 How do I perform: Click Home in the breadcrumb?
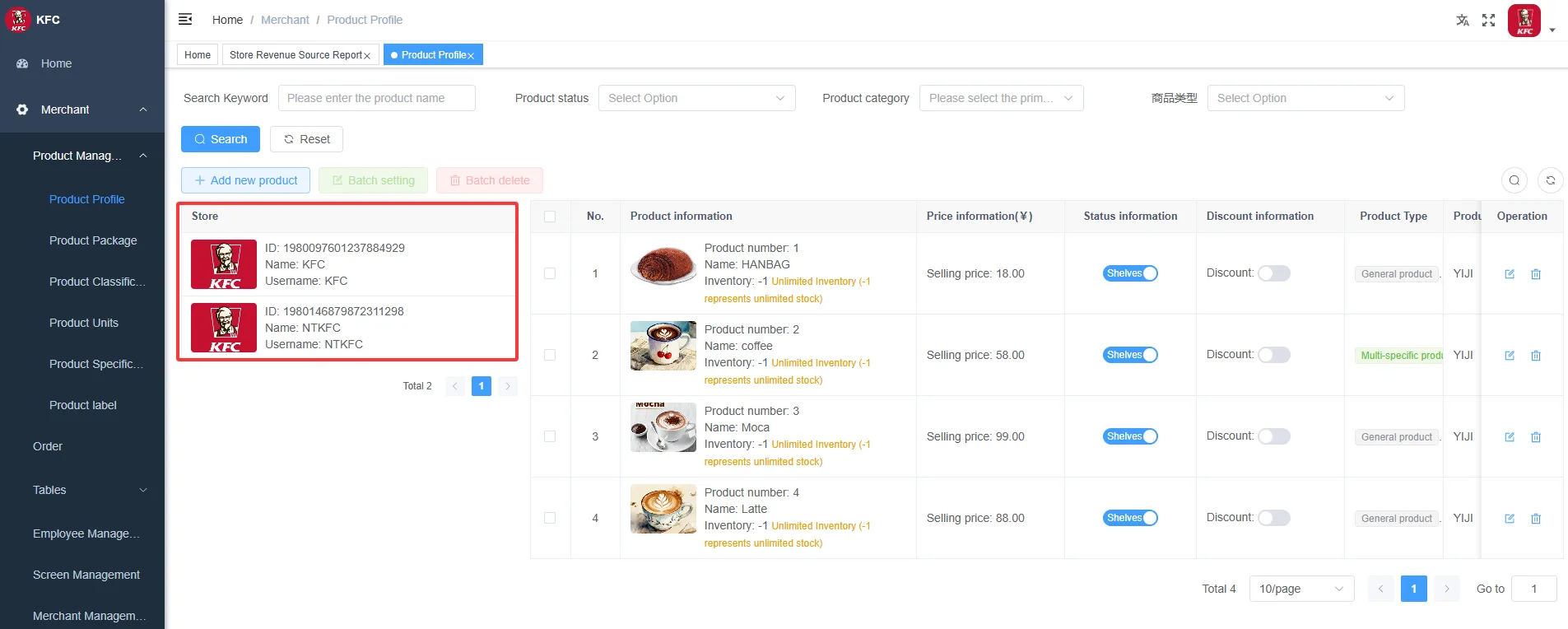coord(227,20)
